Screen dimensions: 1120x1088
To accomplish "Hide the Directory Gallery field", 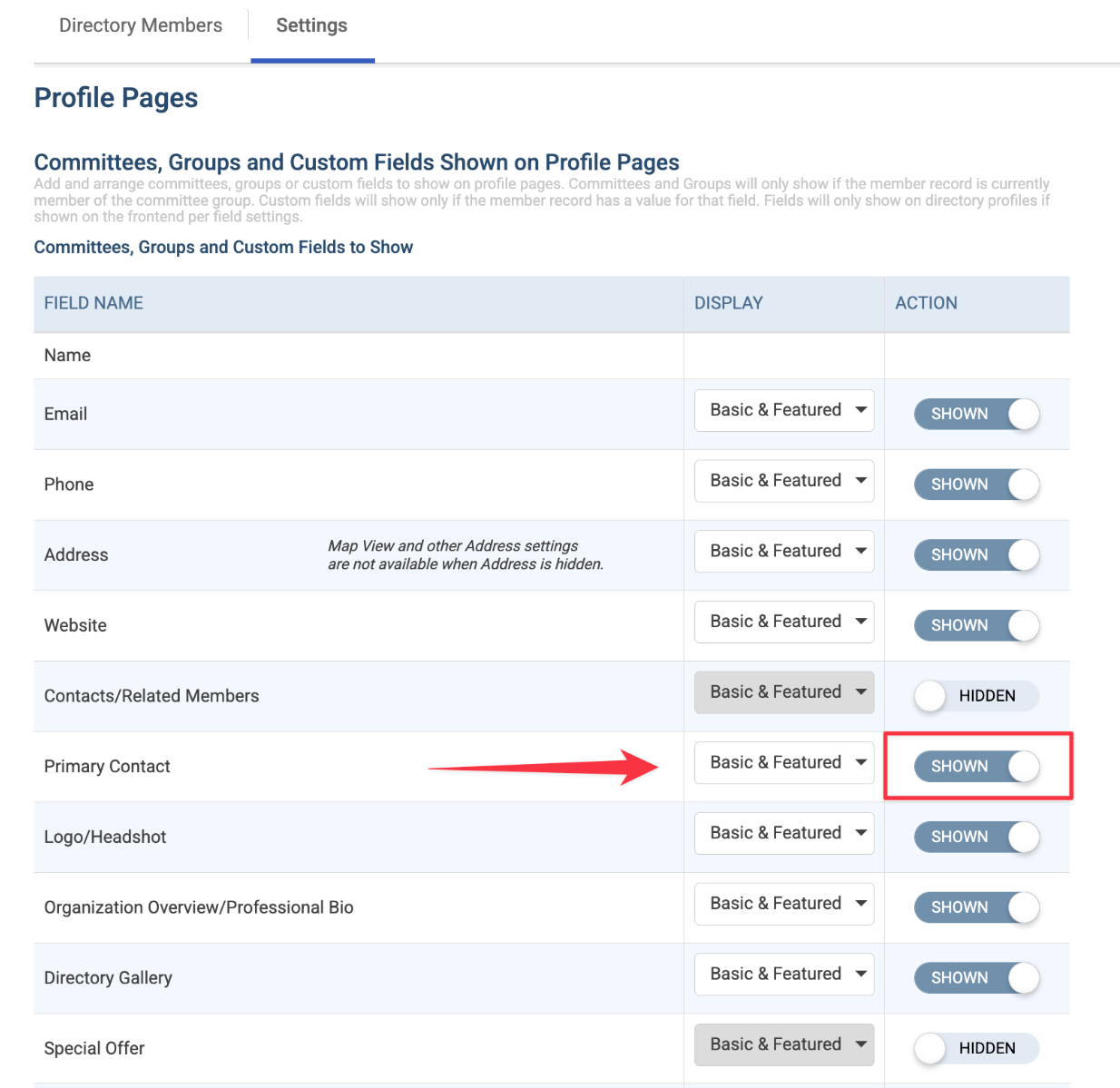I will point(977,977).
